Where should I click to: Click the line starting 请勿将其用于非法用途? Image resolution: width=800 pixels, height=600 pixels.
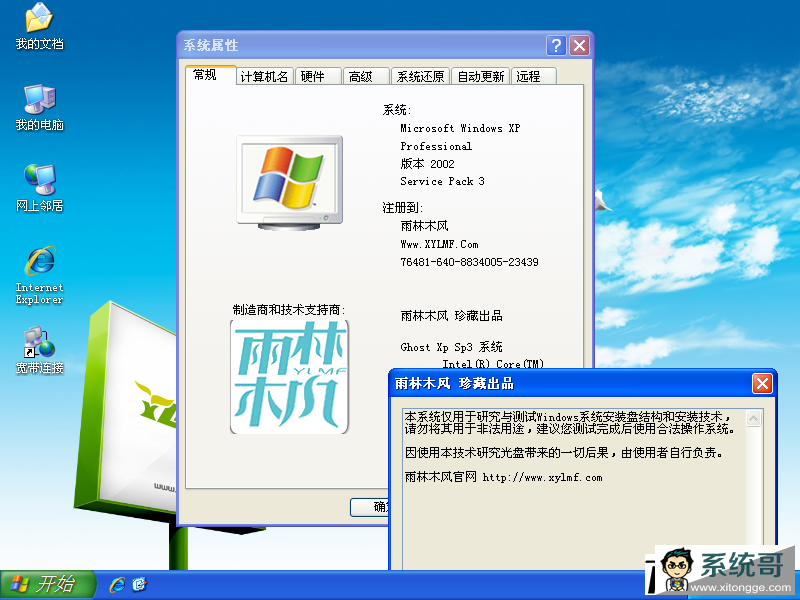570,429
